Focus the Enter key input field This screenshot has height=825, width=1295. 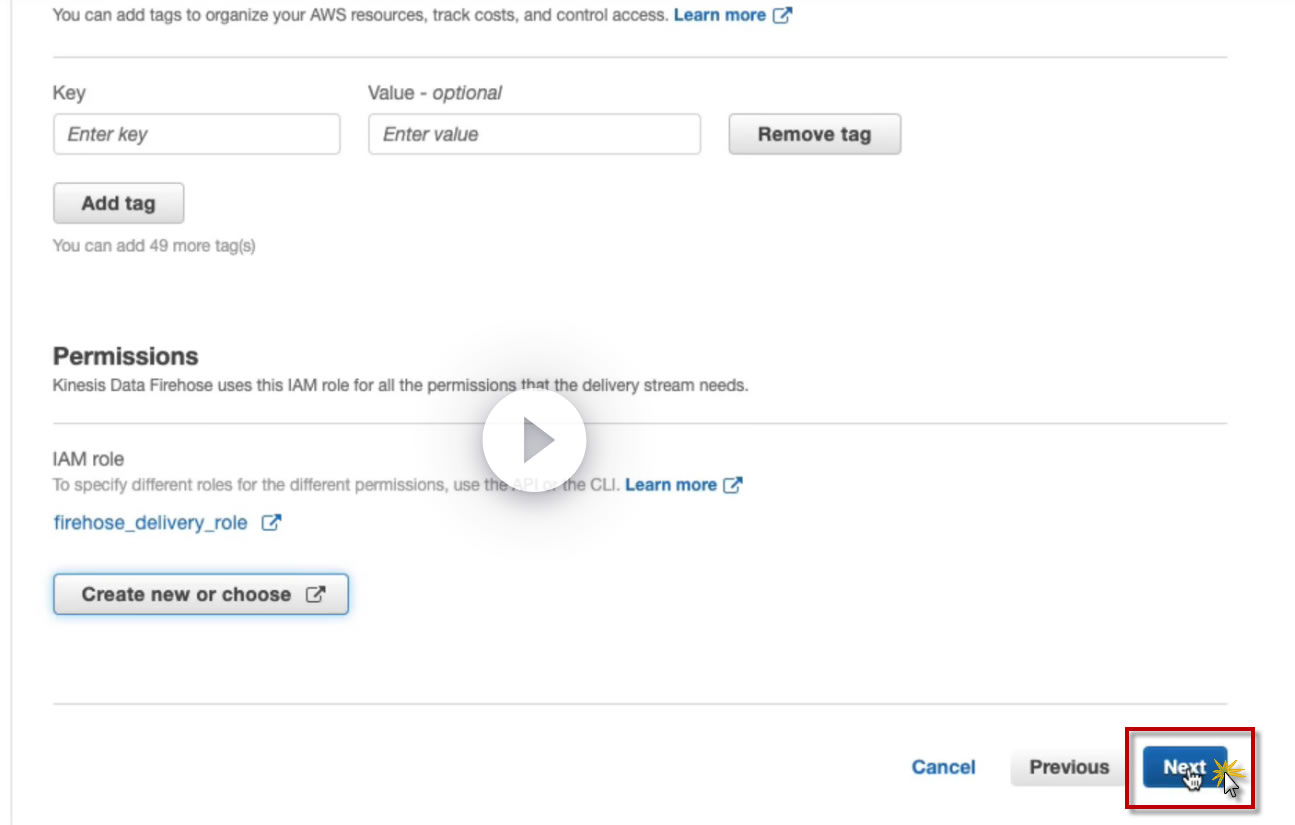click(196, 134)
